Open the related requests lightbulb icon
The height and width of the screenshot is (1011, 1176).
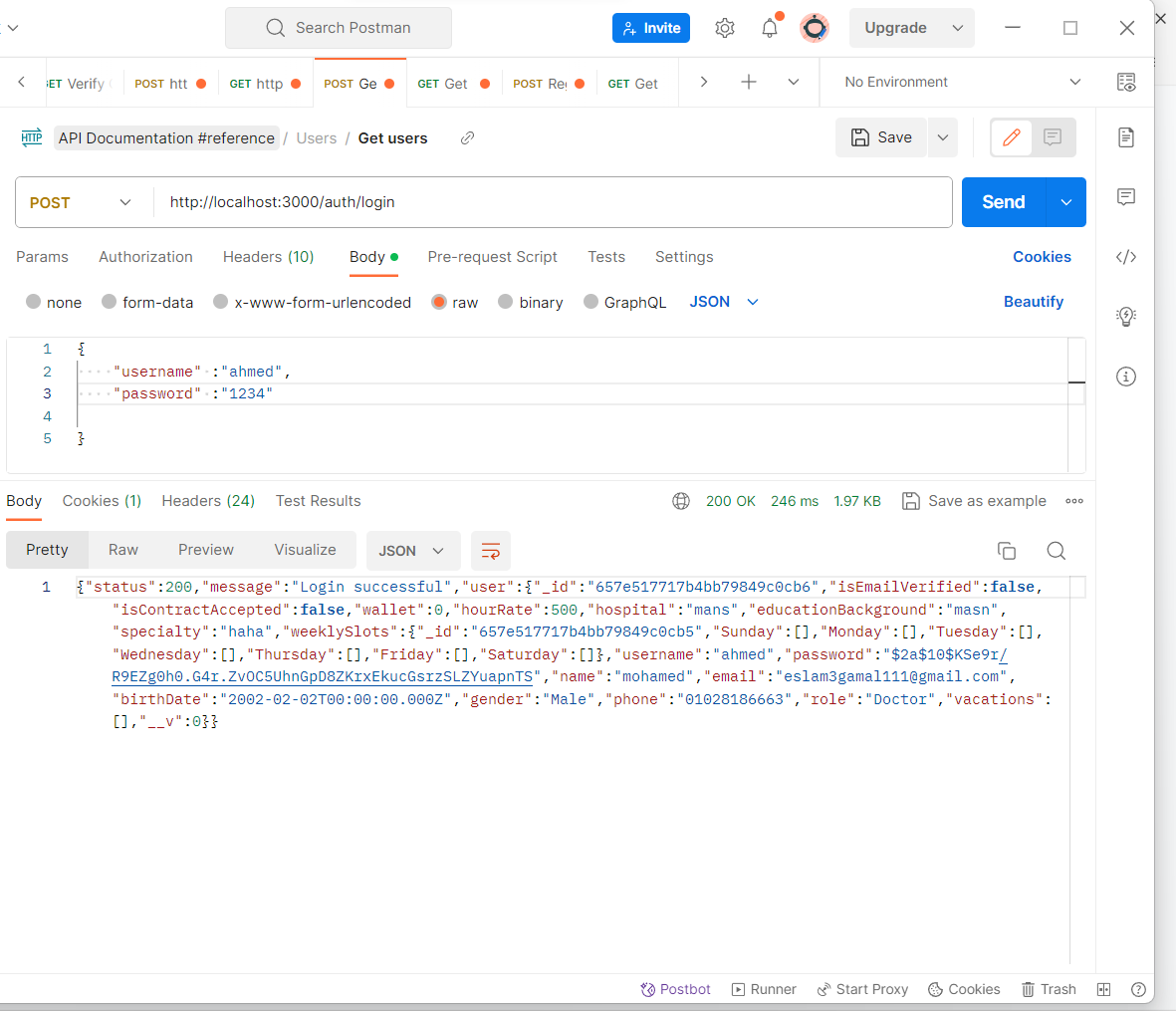[x=1126, y=317]
